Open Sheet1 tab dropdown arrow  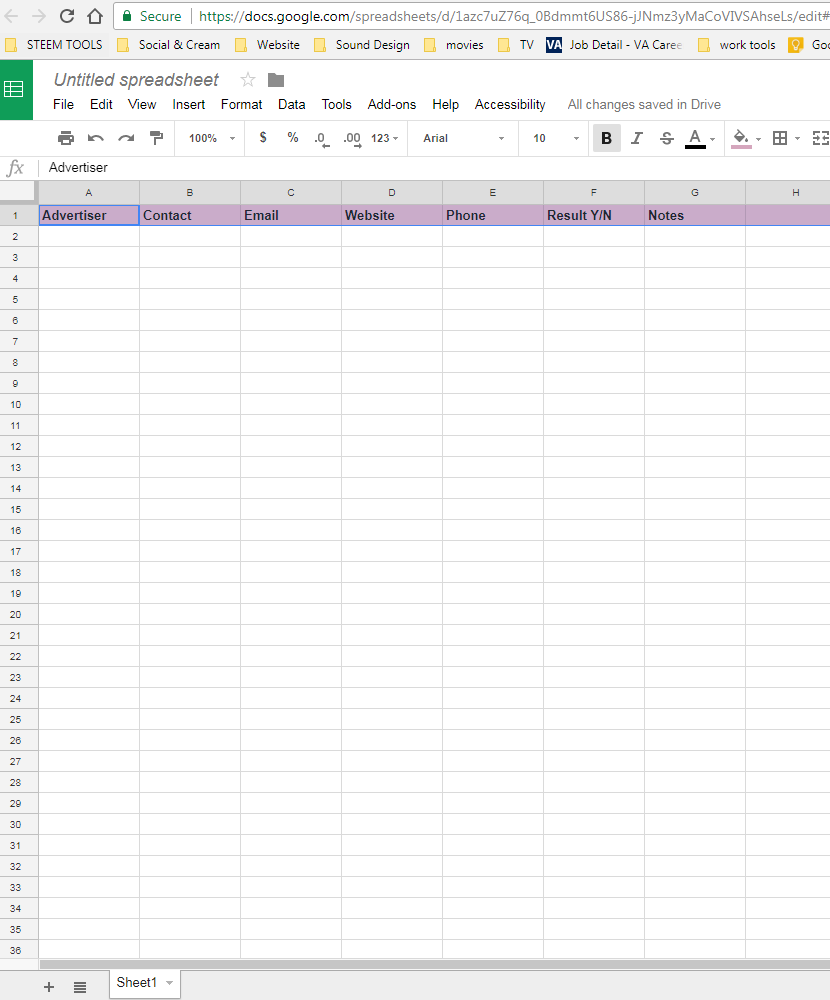tap(170, 983)
